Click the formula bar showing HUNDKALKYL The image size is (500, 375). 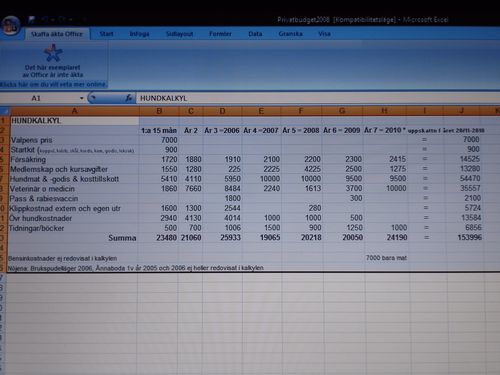pos(317,98)
